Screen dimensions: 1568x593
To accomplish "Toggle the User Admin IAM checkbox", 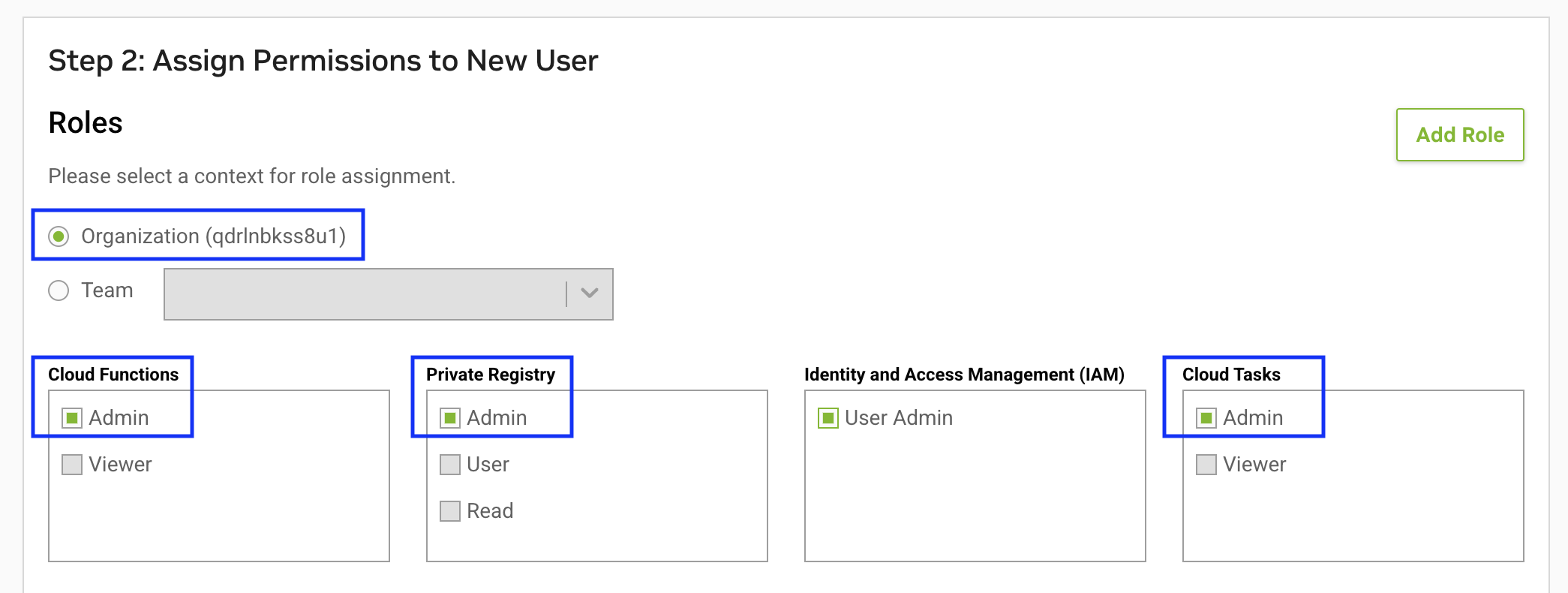I will click(x=828, y=418).
